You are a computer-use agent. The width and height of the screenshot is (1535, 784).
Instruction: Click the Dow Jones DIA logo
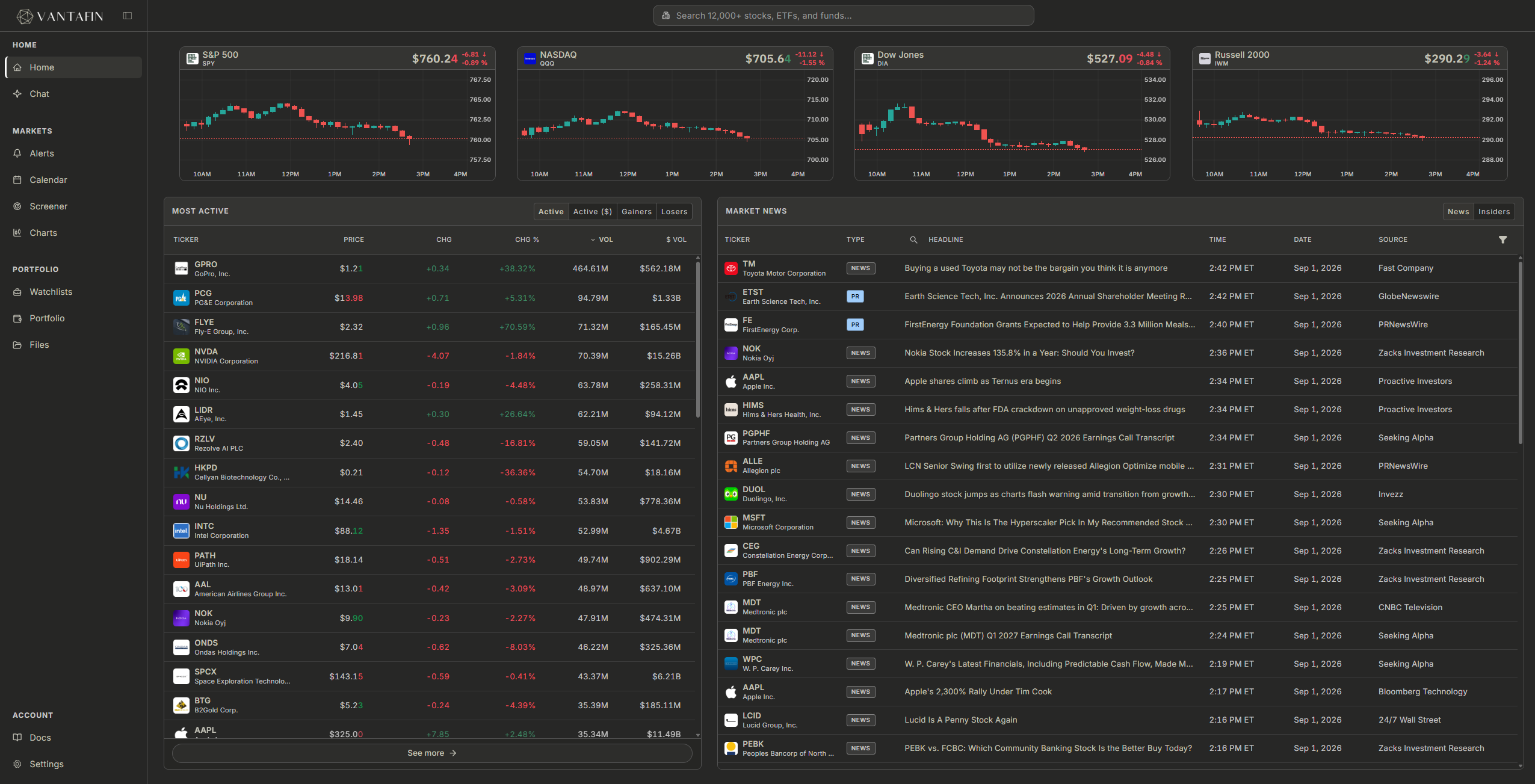pyautogui.click(x=868, y=58)
